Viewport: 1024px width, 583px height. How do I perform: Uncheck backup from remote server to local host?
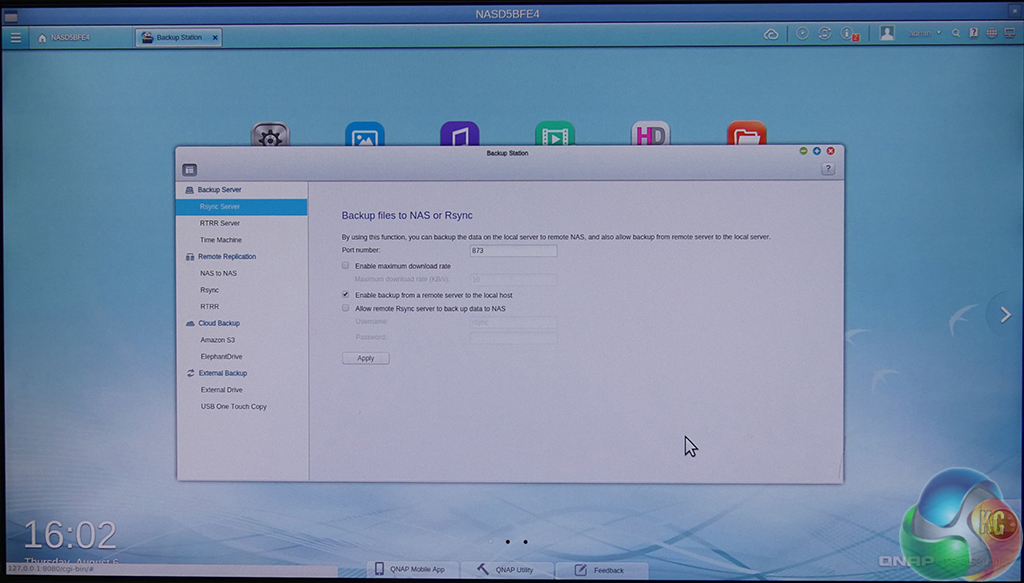pyautogui.click(x=345, y=295)
